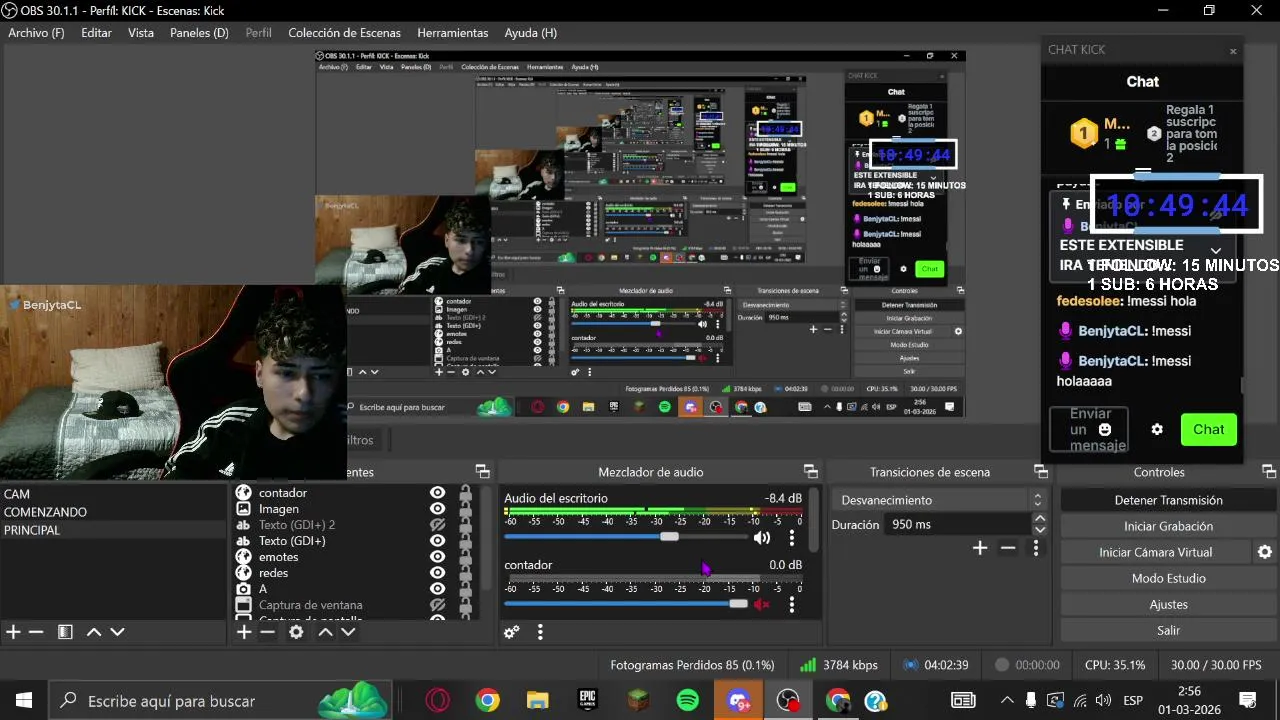This screenshot has width=1280, height=720.
Task: Open the Paneles menu
Action: [x=199, y=33]
